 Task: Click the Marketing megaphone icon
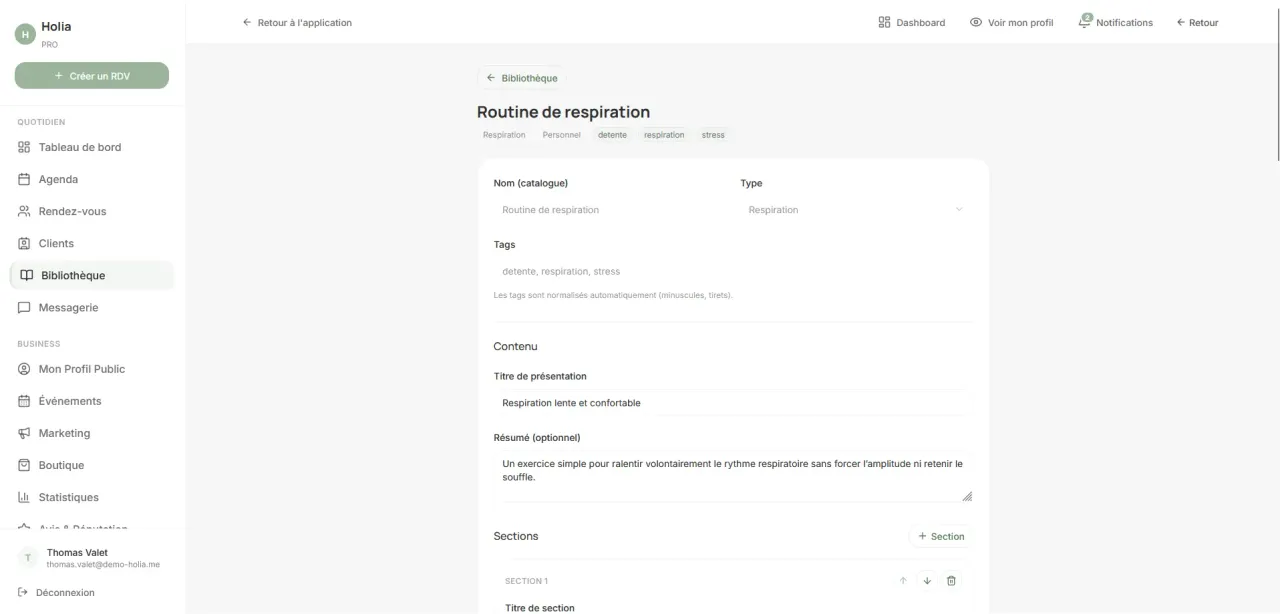pos(25,433)
